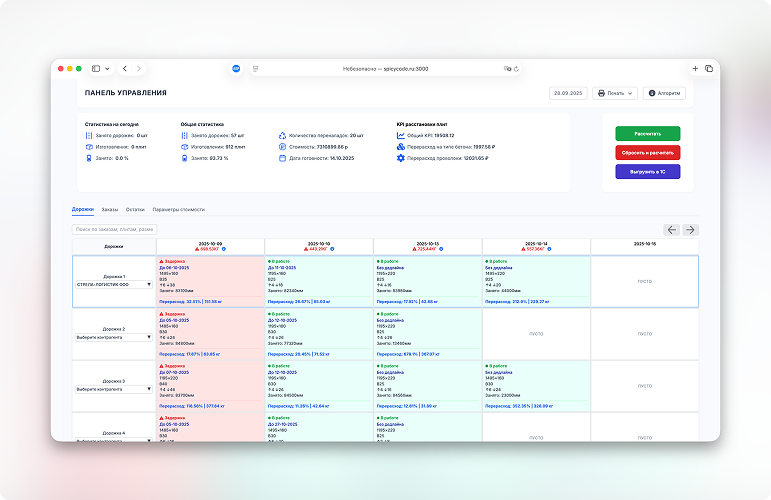Switch to the Заказы tab
The image size is (771, 500).
tap(109, 209)
